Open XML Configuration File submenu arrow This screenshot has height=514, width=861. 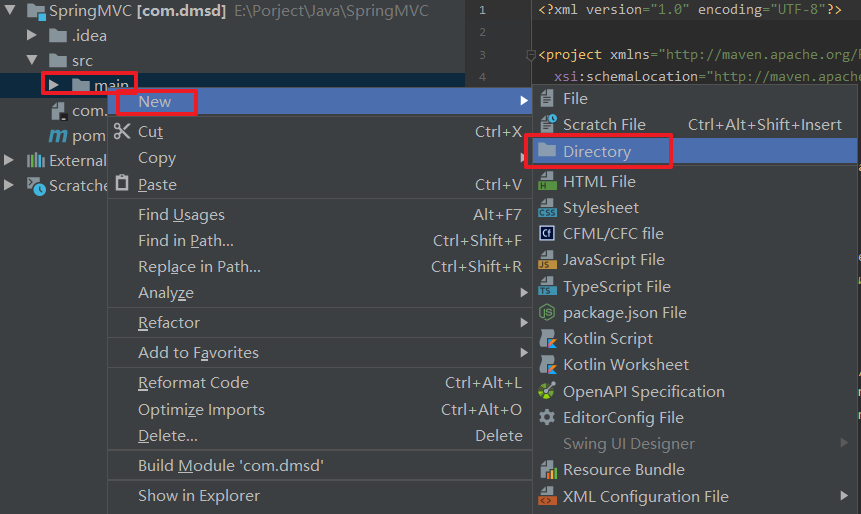tap(844, 496)
